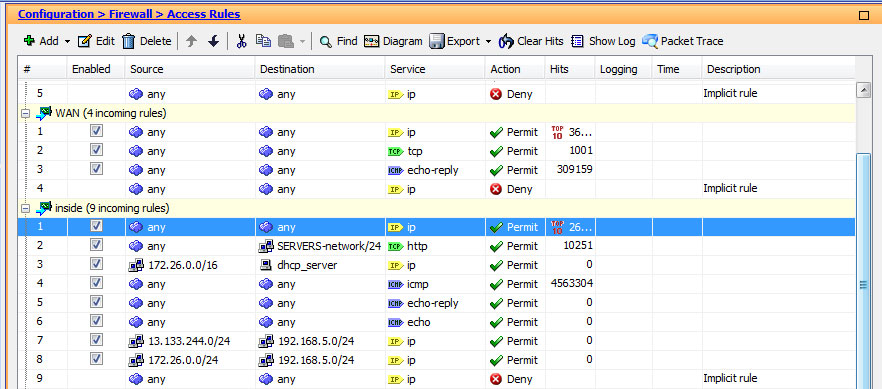Sort by the Destination column header
The height and width of the screenshot is (389, 882).
(x=320, y=69)
